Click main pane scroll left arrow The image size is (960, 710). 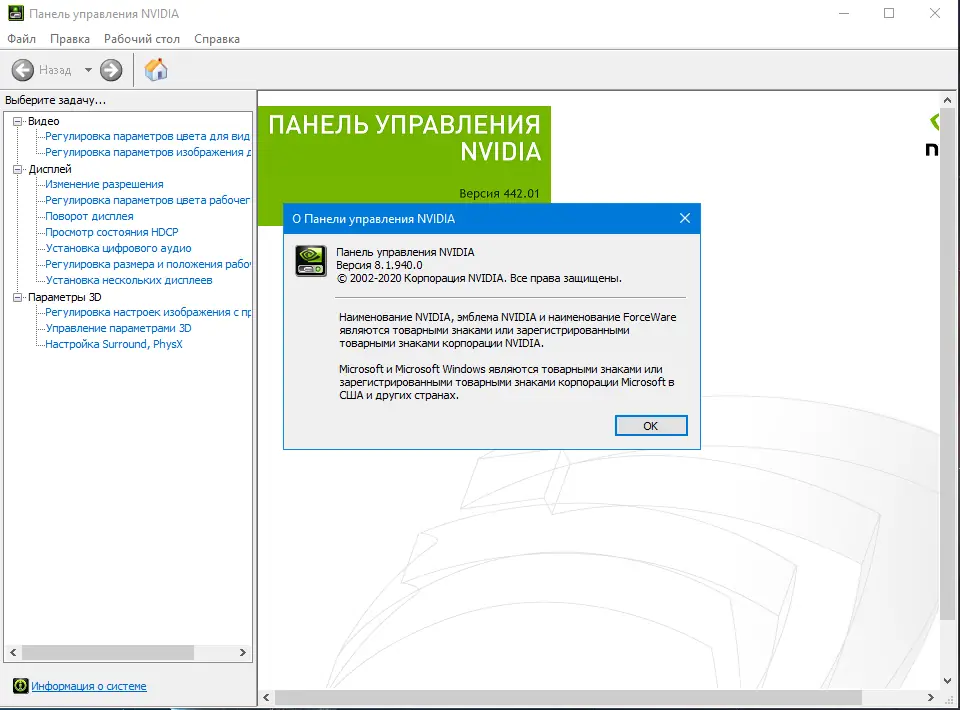(266, 697)
